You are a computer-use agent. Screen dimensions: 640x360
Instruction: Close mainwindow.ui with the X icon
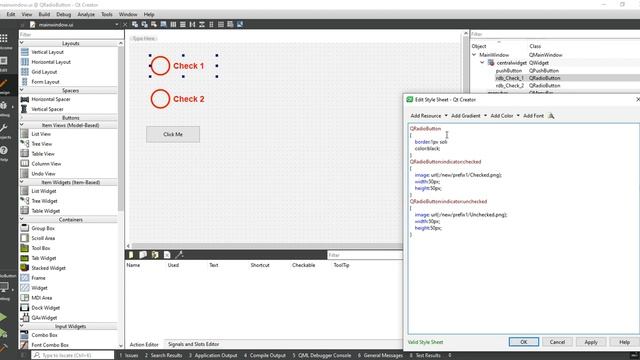[x=125, y=24]
